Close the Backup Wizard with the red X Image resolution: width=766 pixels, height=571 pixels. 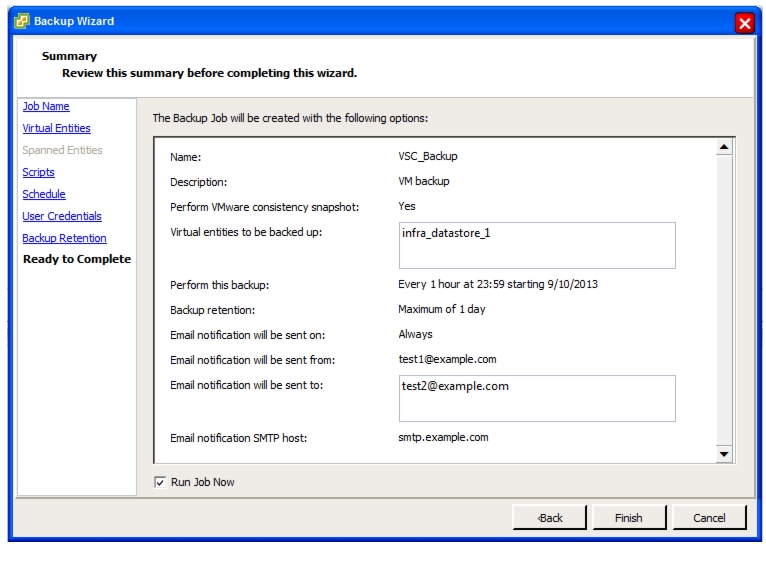tap(745, 23)
